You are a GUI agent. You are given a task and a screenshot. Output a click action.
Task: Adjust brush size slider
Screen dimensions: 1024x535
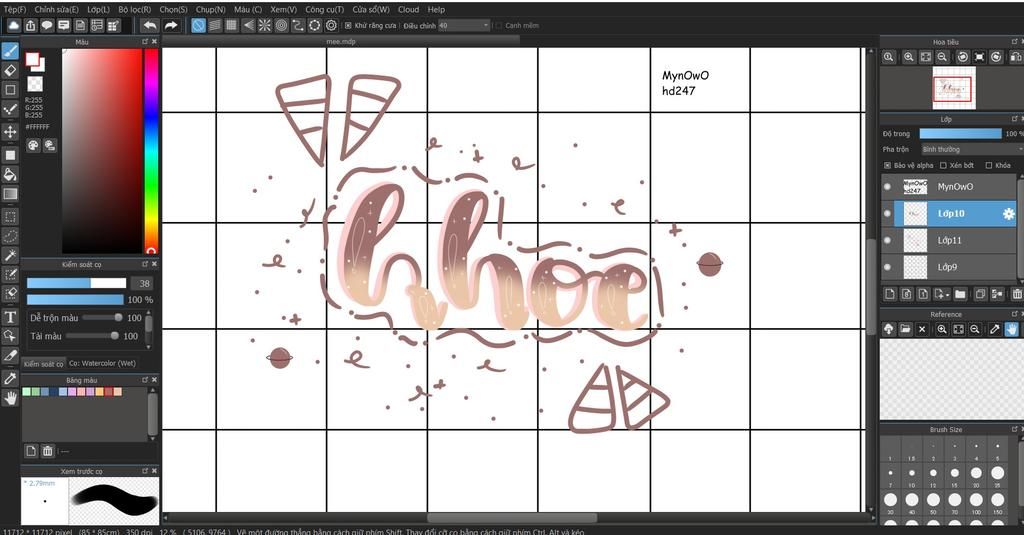click(76, 283)
